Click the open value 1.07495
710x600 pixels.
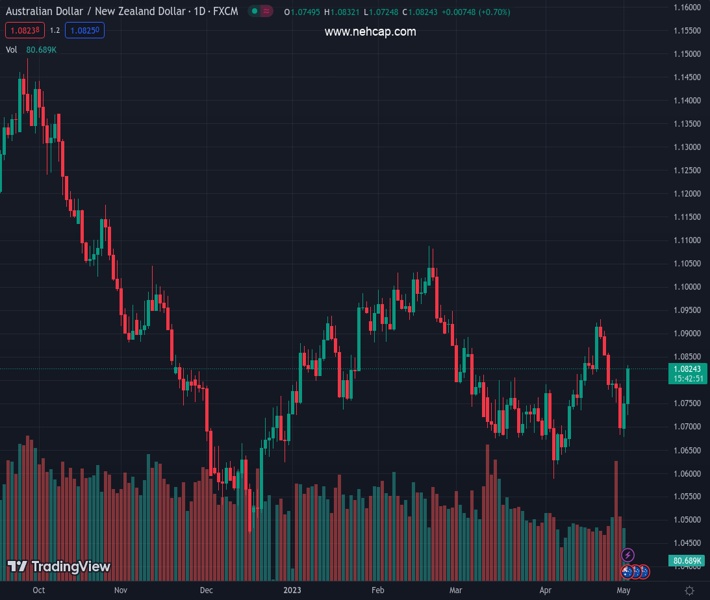click(x=305, y=12)
